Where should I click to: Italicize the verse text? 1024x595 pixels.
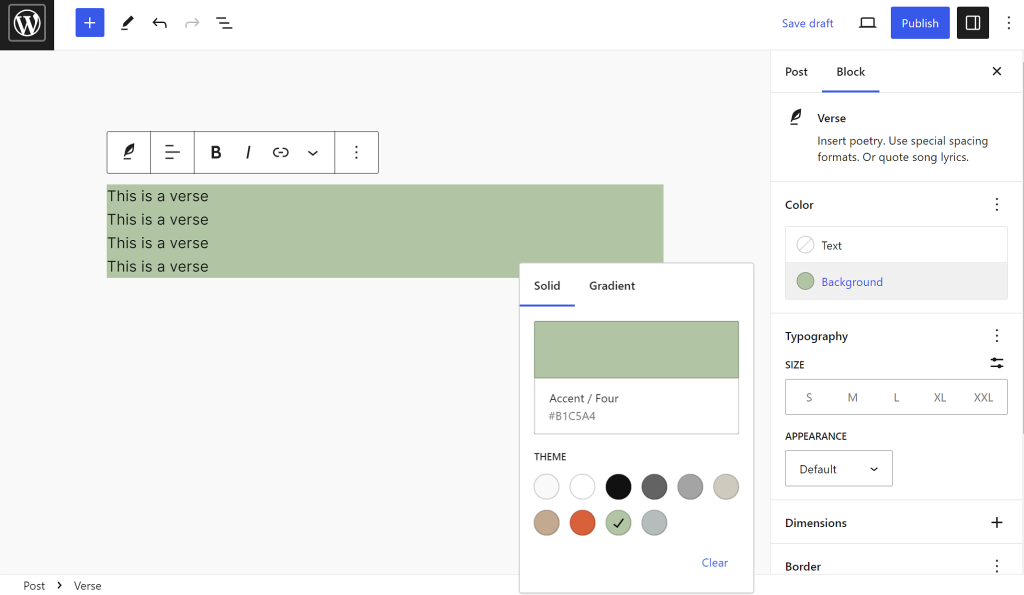247,152
